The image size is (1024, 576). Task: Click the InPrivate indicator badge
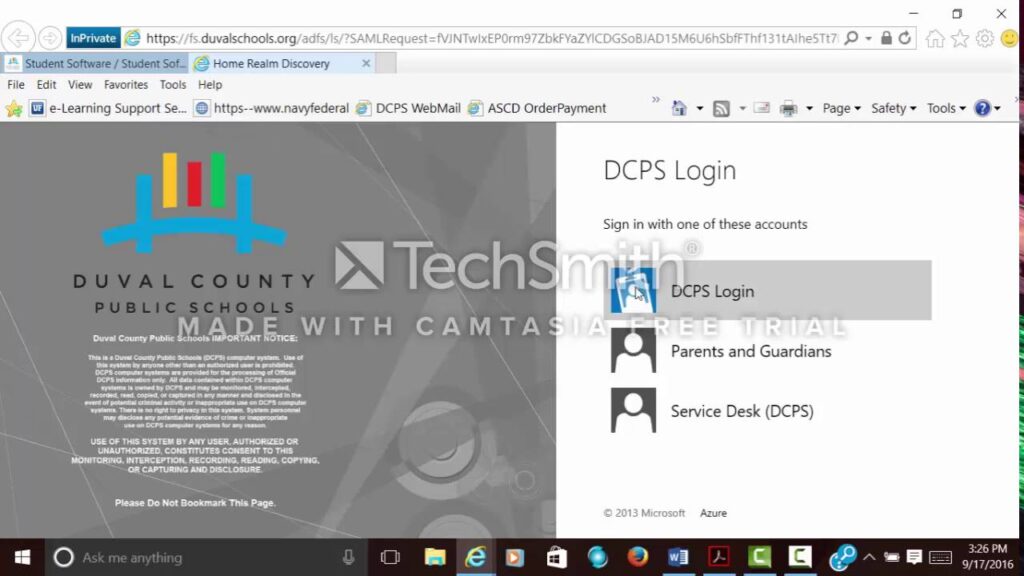click(x=93, y=38)
